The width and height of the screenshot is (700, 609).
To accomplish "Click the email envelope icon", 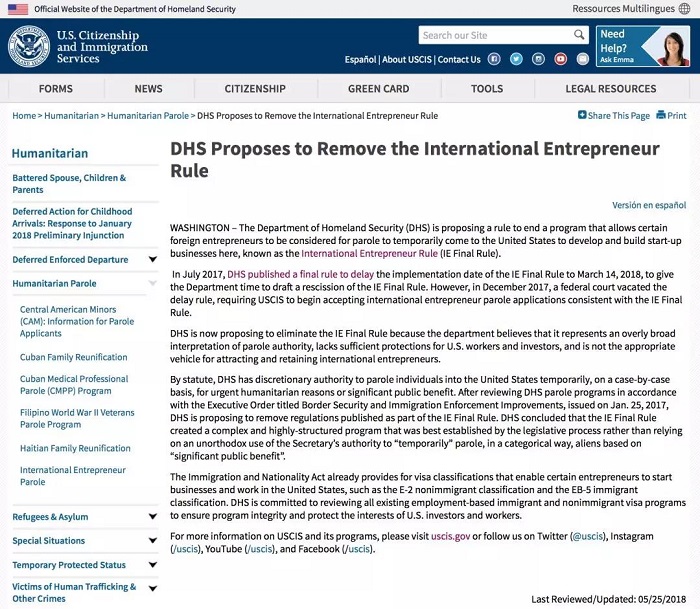I will point(583,59).
